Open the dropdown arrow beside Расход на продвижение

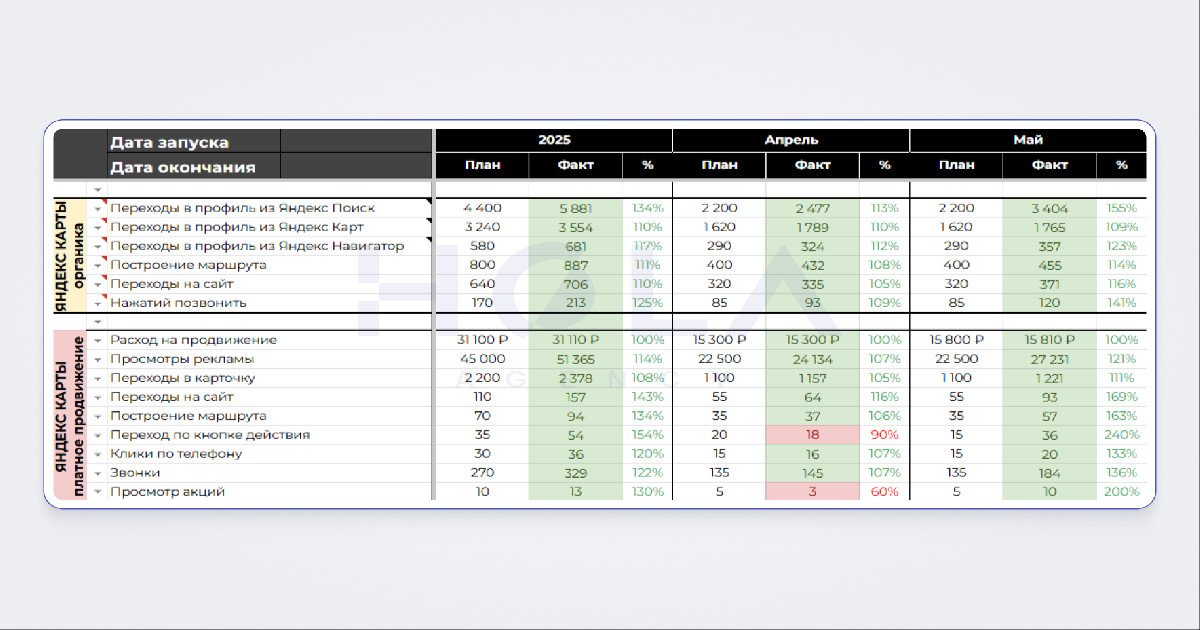coord(98,341)
